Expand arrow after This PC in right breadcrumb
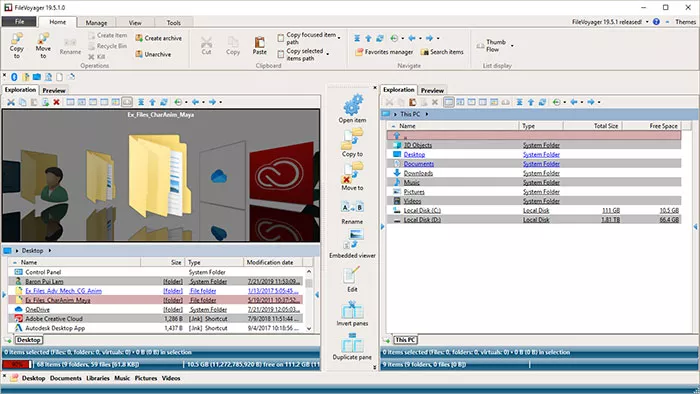This screenshot has height=394, width=700. click(x=427, y=114)
